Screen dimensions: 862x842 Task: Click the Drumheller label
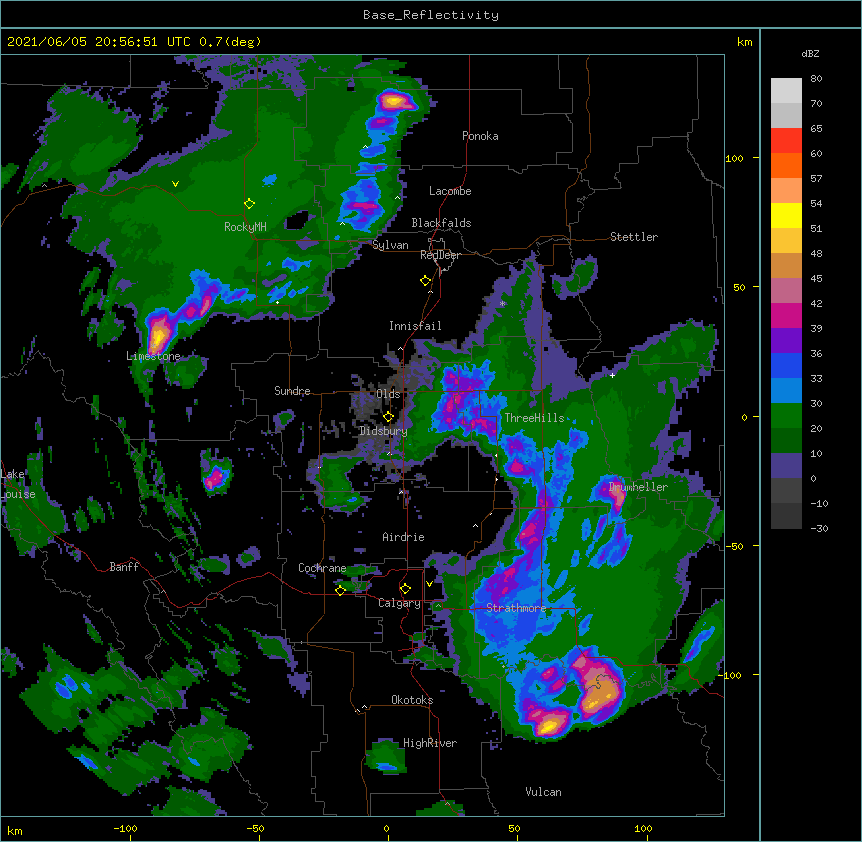tap(638, 487)
